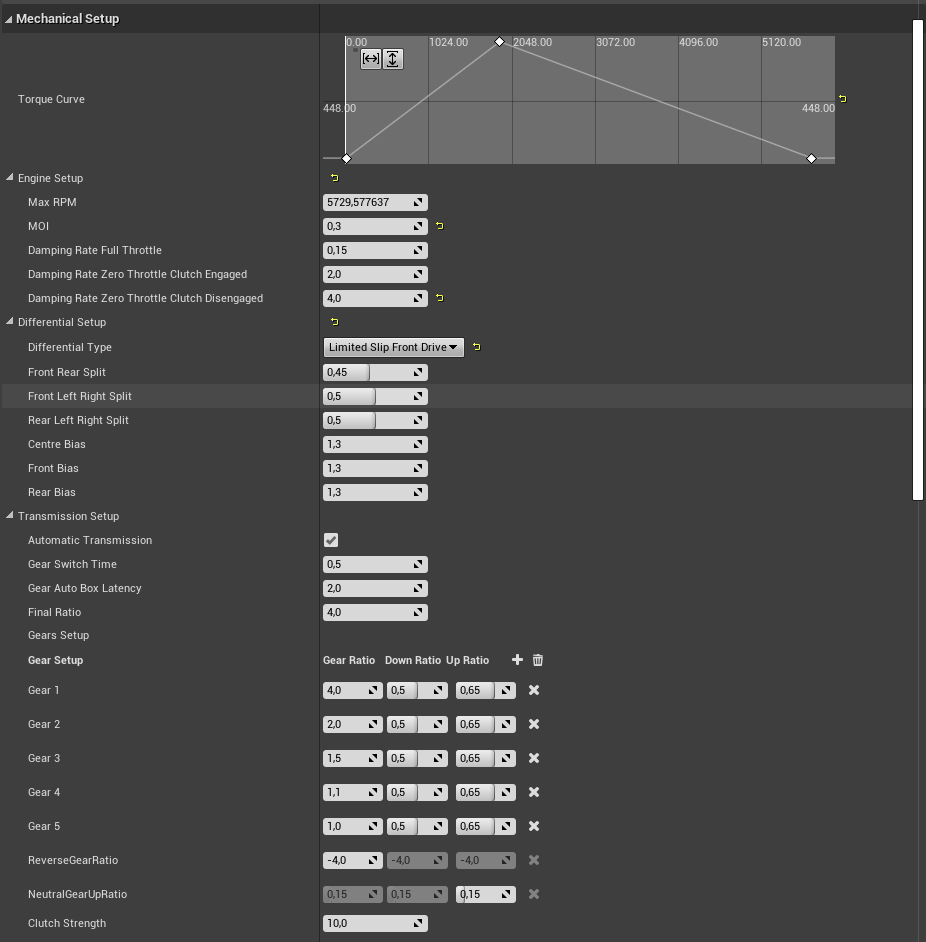Remove Gear 3 with X icon
Viewport: 926px width, 942px height.
(534, 758)
